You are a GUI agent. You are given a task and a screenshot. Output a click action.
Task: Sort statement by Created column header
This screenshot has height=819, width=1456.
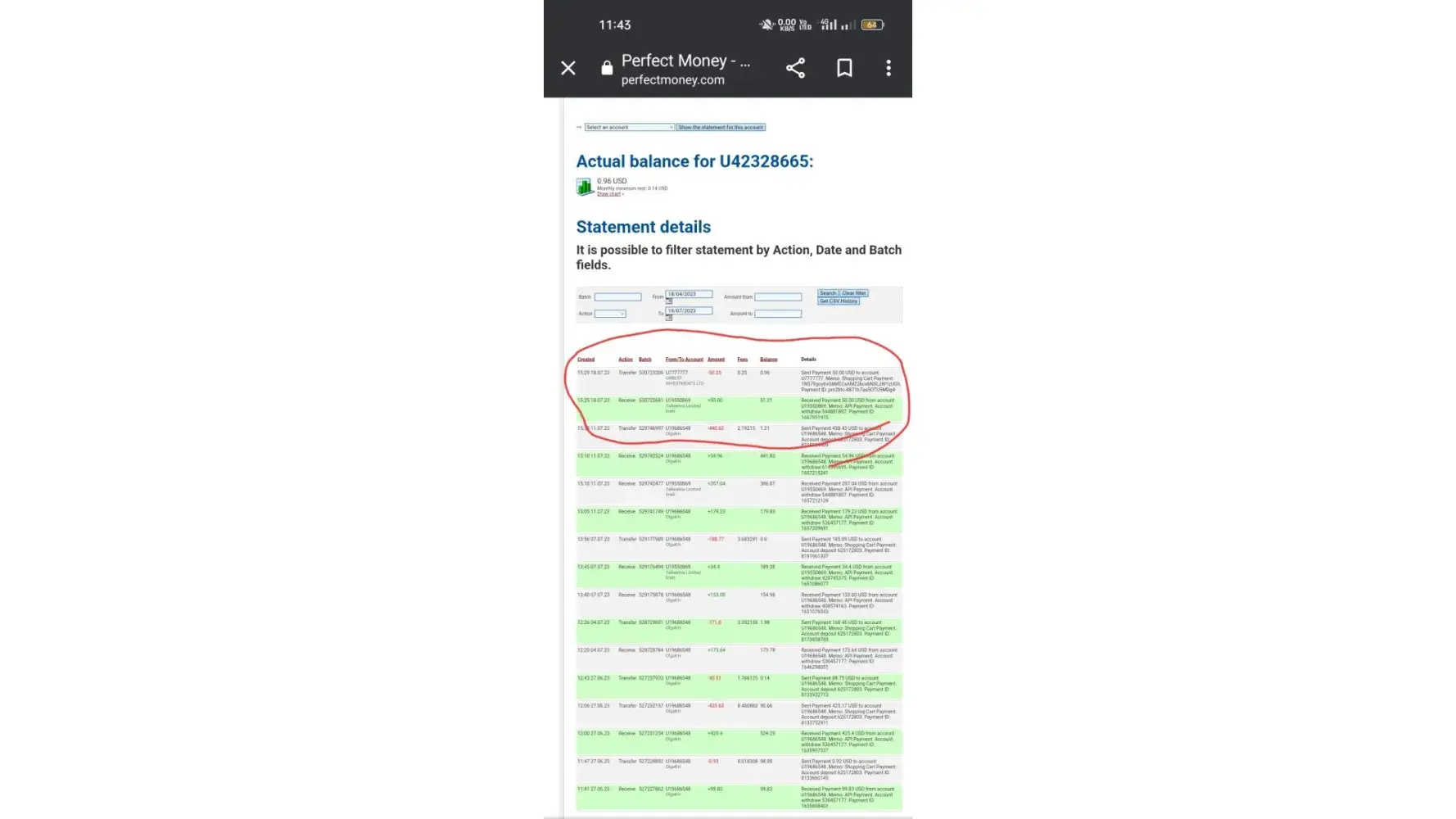click(x=586, y=360)
